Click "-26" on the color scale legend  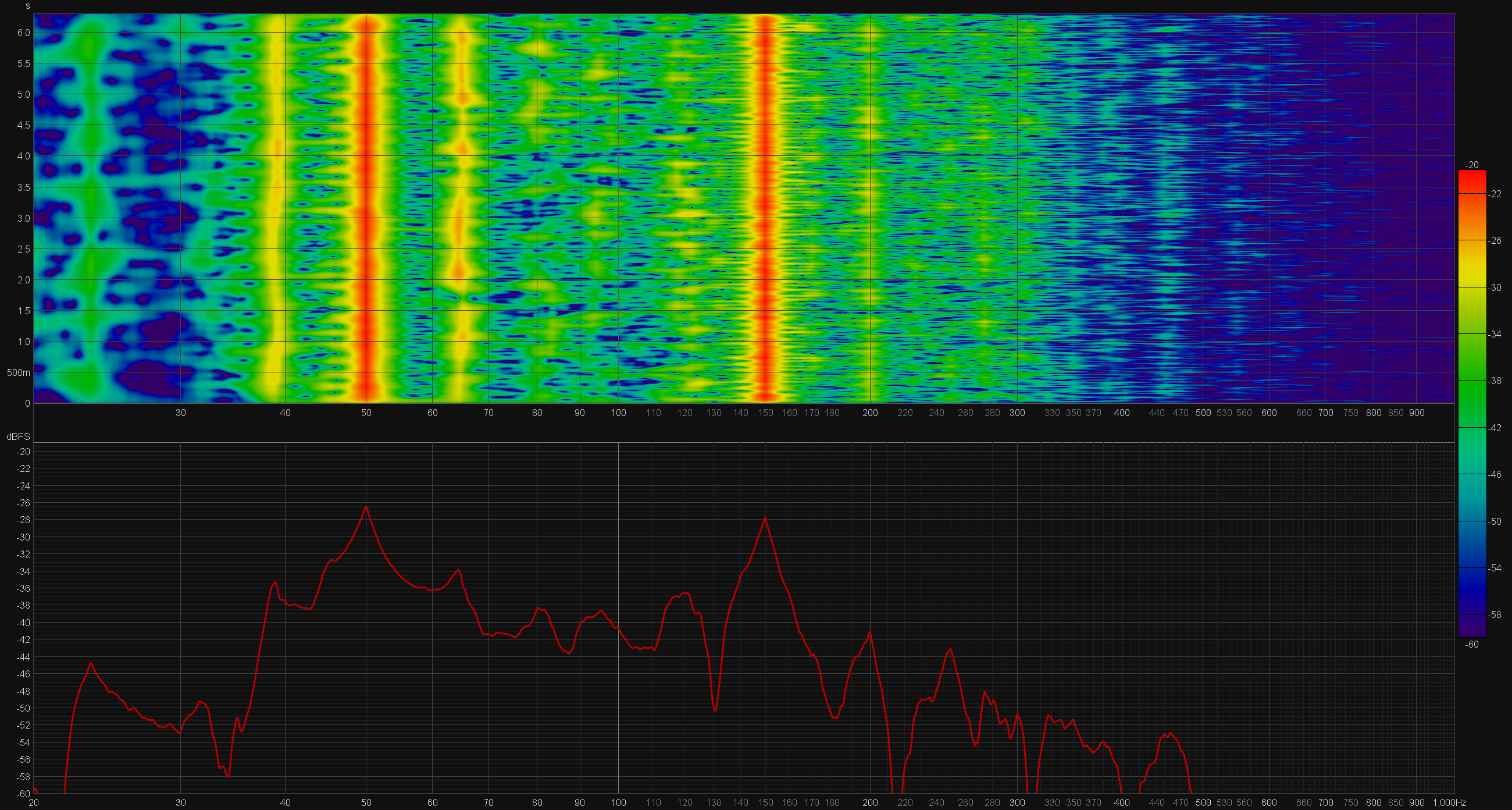(x=1495, y=240)
